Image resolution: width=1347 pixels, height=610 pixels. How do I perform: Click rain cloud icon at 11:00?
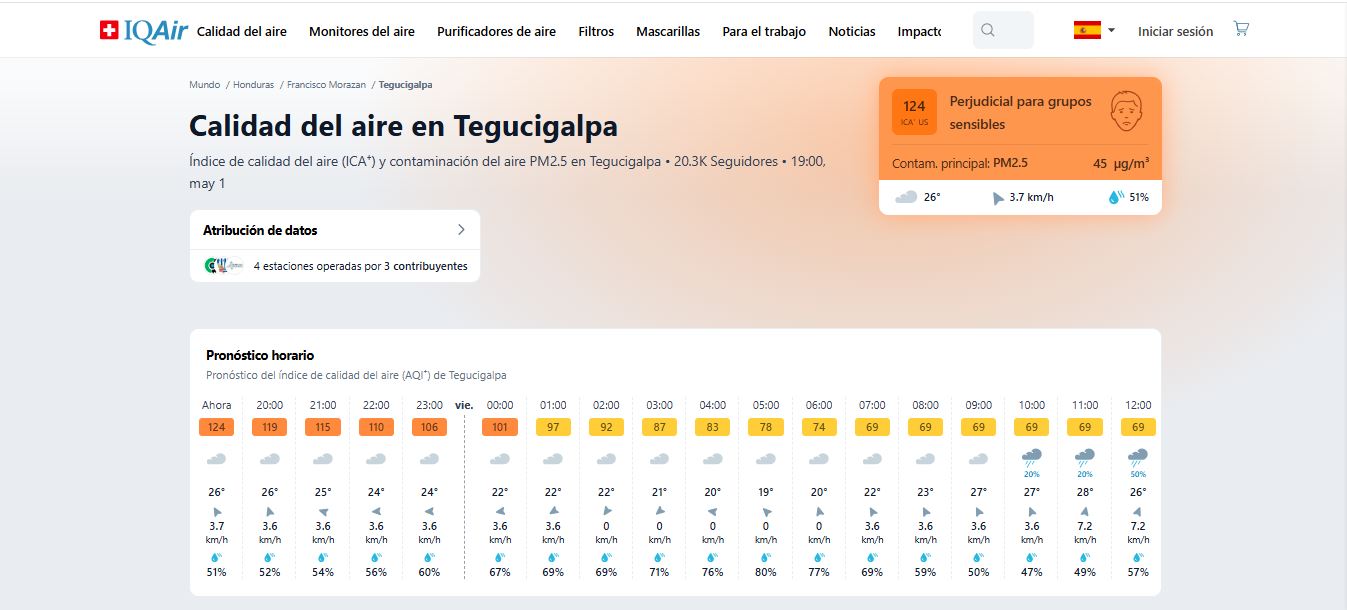pyautogui.click(x=1084, y=459)
